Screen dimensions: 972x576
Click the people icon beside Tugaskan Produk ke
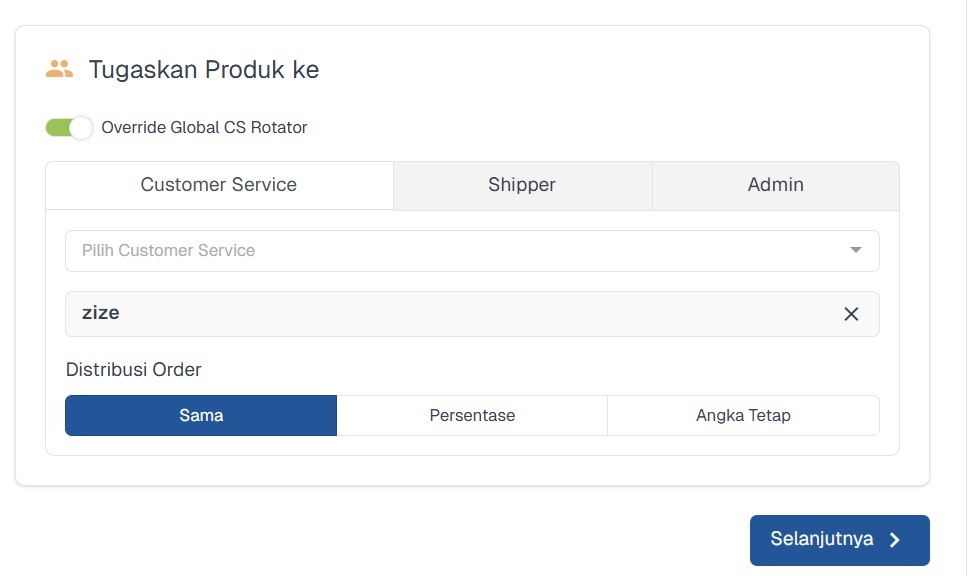tap(60, 69)
